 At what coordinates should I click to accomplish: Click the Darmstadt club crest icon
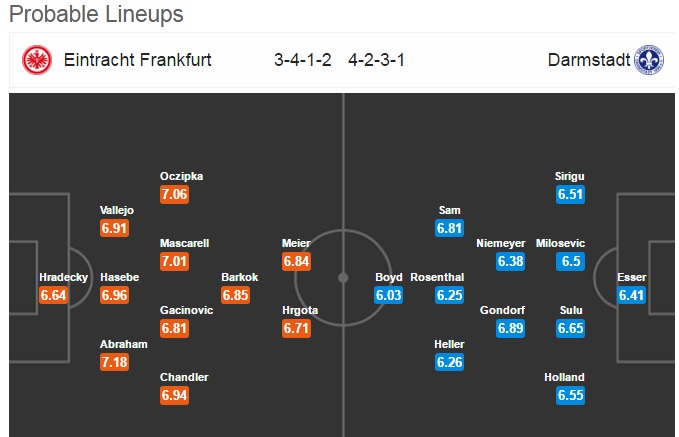pyautogui.click(x=650, y=60)
